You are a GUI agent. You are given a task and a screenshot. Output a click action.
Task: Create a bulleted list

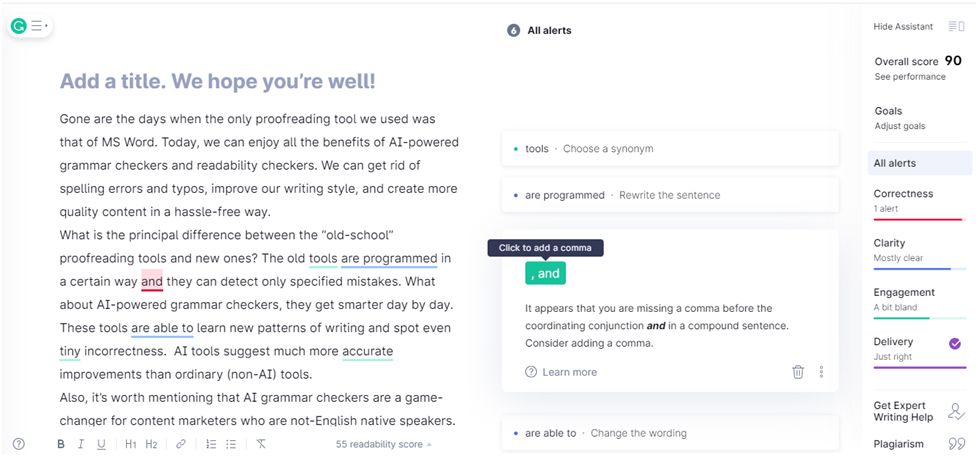pos(231,444)
